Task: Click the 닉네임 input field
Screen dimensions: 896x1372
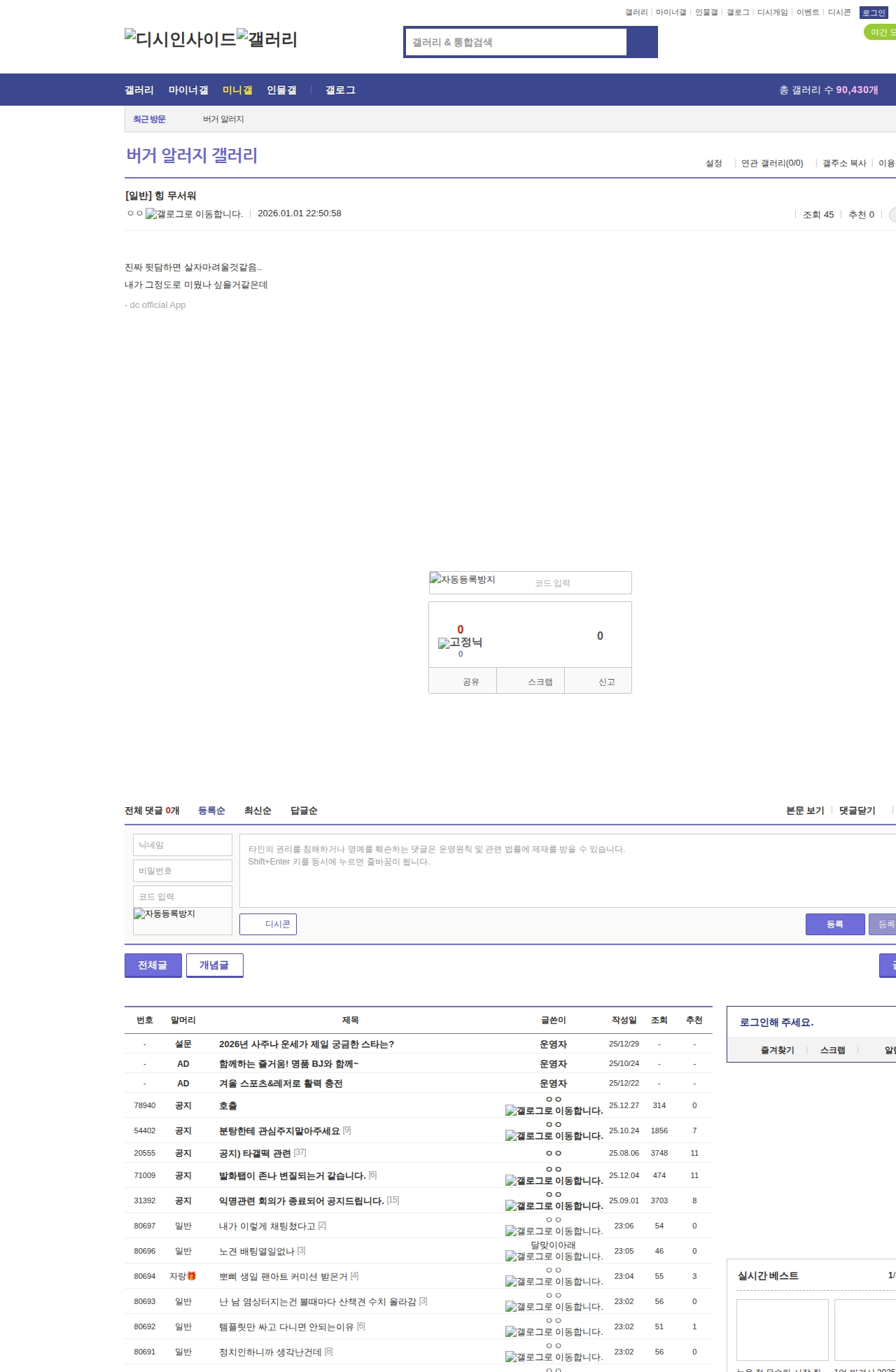Action: 182,845
